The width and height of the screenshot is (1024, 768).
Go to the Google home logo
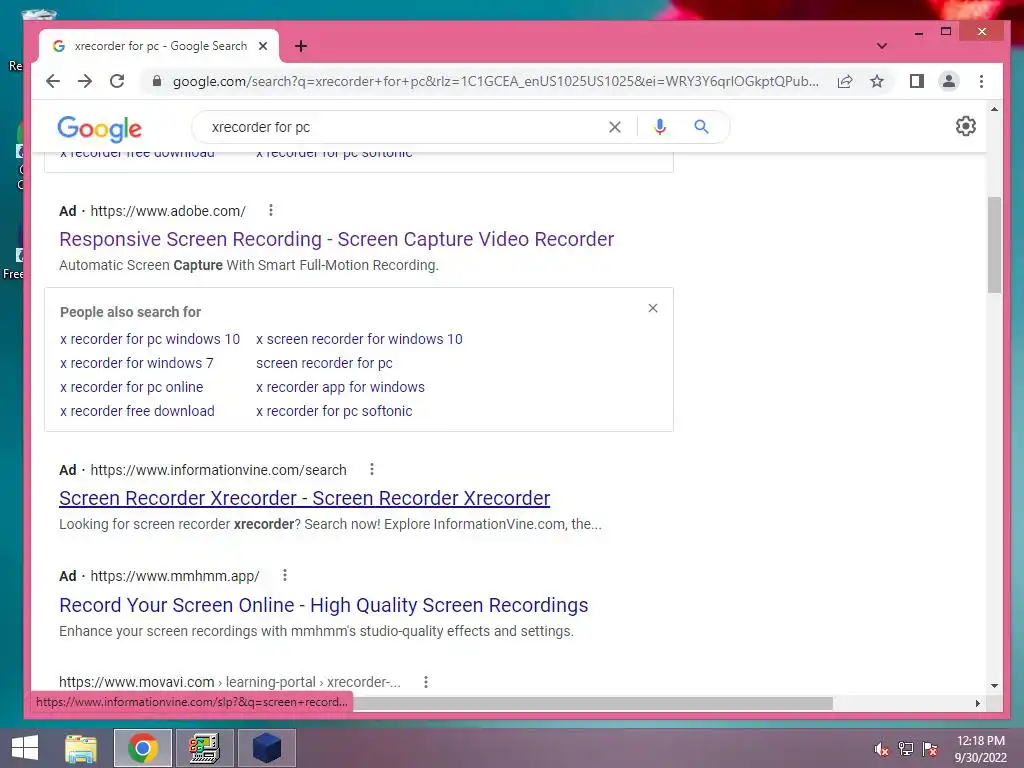click(99, 129)
